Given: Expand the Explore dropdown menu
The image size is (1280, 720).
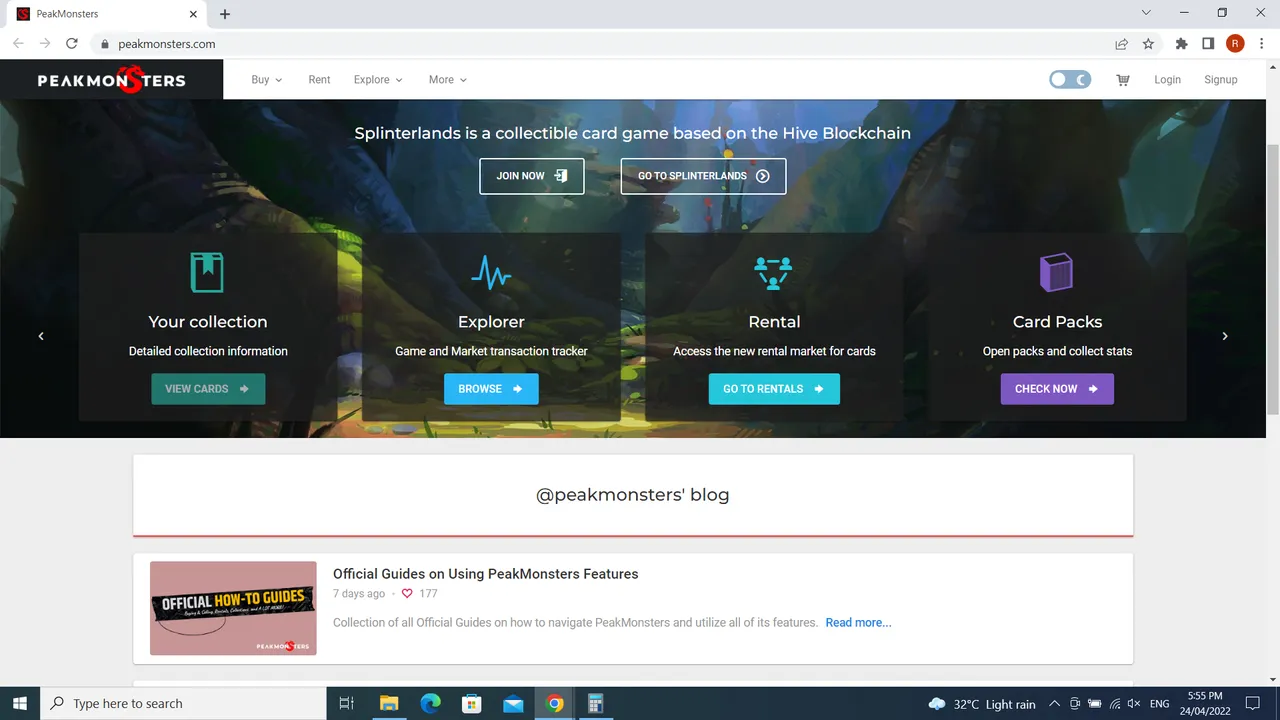Looking at the screenshot, I should pyautogui.click(x=378, y=80).
